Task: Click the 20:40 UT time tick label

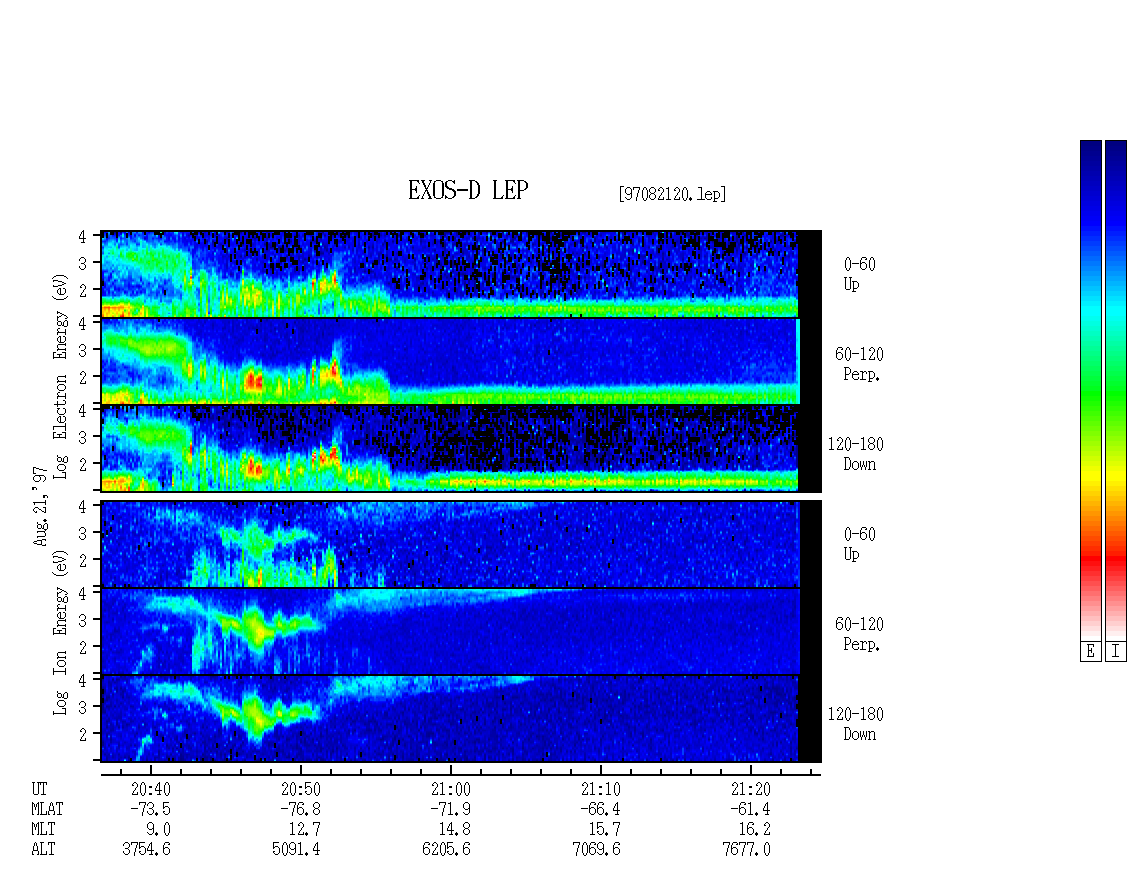Action: click(x=151, y=789)
